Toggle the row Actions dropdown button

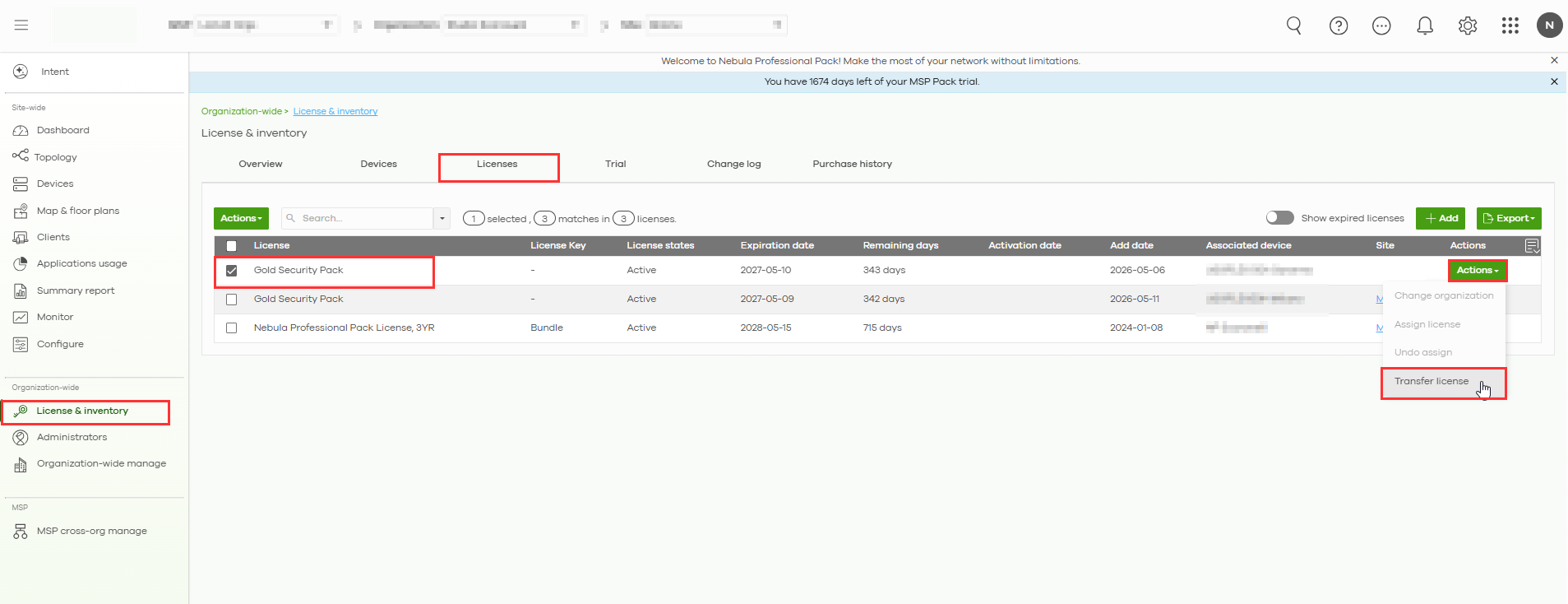(1478, 270)
